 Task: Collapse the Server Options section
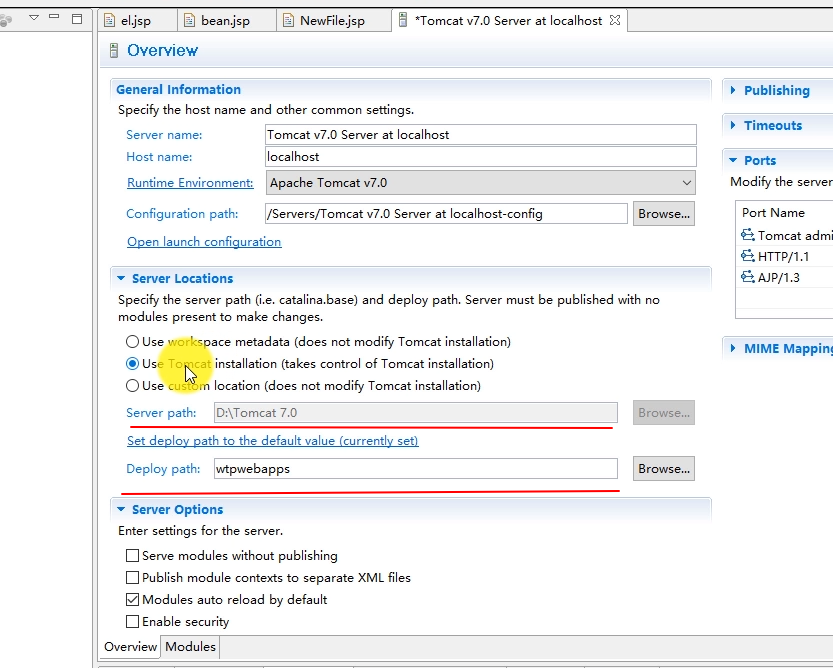pos(121,510)
